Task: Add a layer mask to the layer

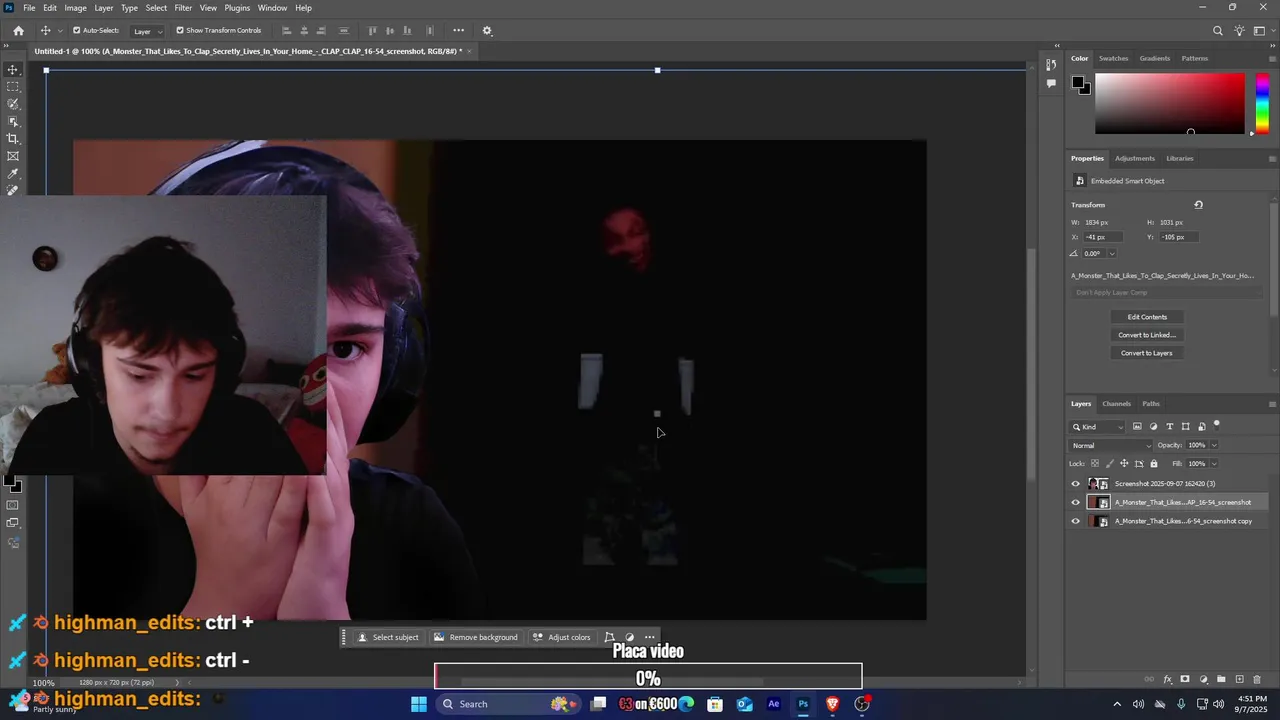Action: (1185, 679)
